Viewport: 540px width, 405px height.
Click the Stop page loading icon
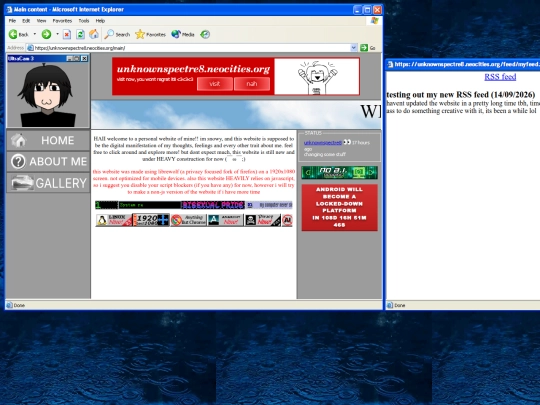[67, 34]
